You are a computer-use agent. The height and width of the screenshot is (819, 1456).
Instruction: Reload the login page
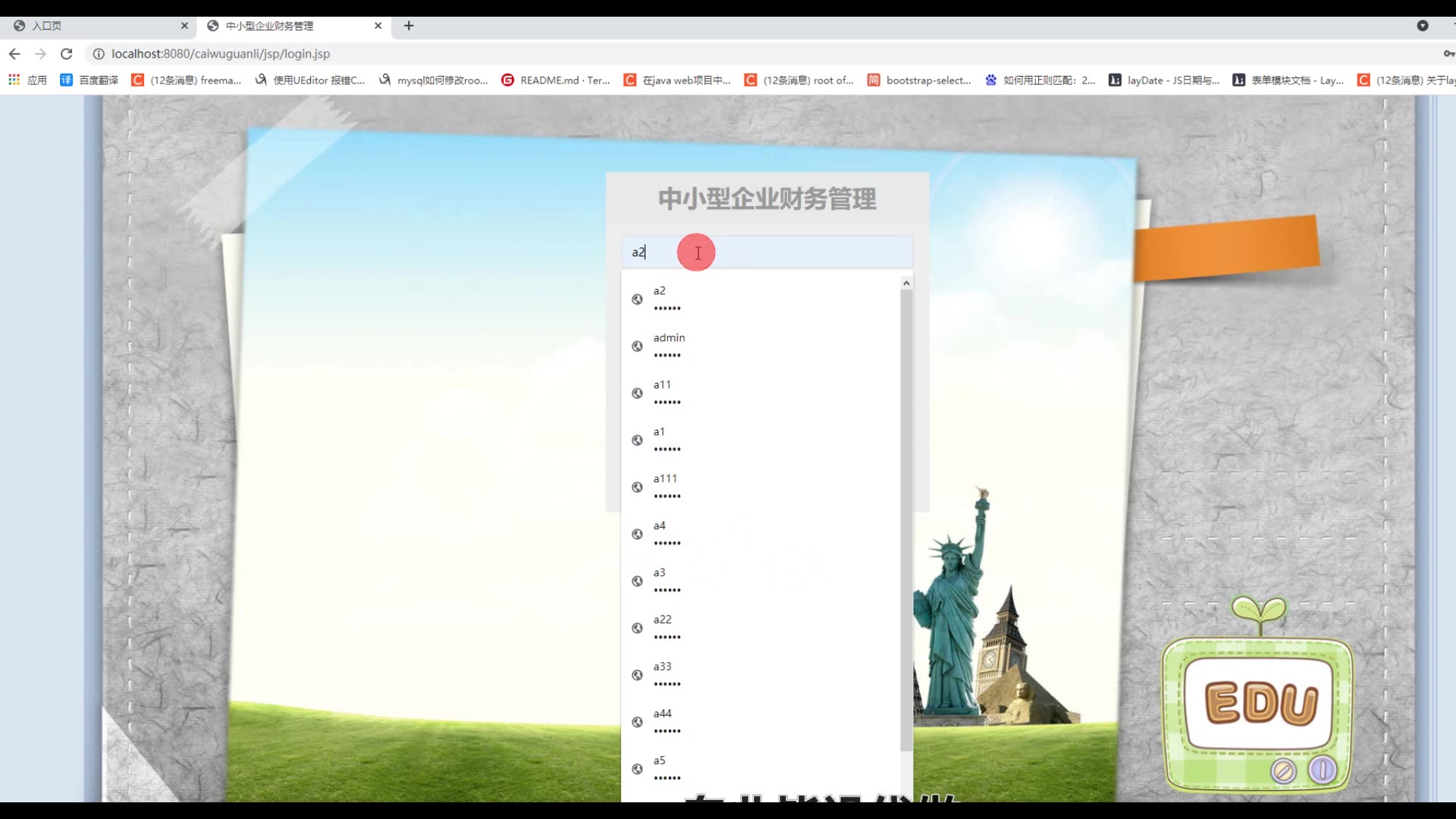coord(67,54)
